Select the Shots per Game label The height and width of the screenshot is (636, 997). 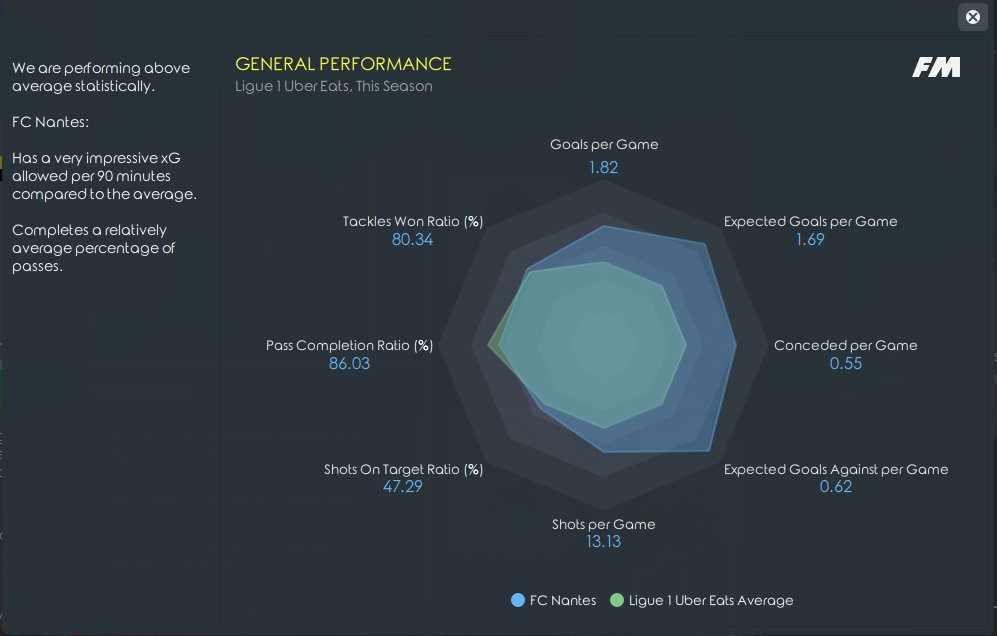coord(603,525)
